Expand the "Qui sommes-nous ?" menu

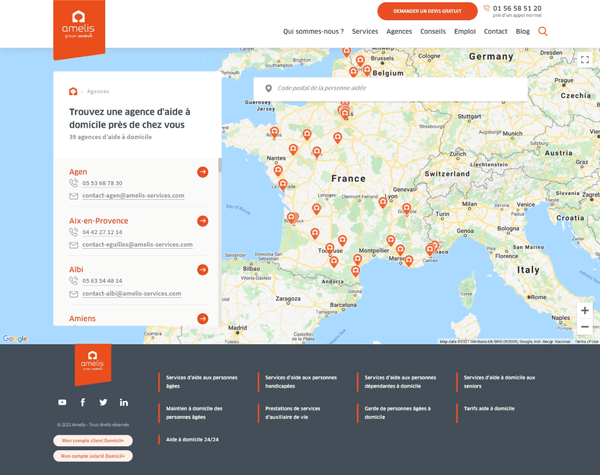coord(313,31)
